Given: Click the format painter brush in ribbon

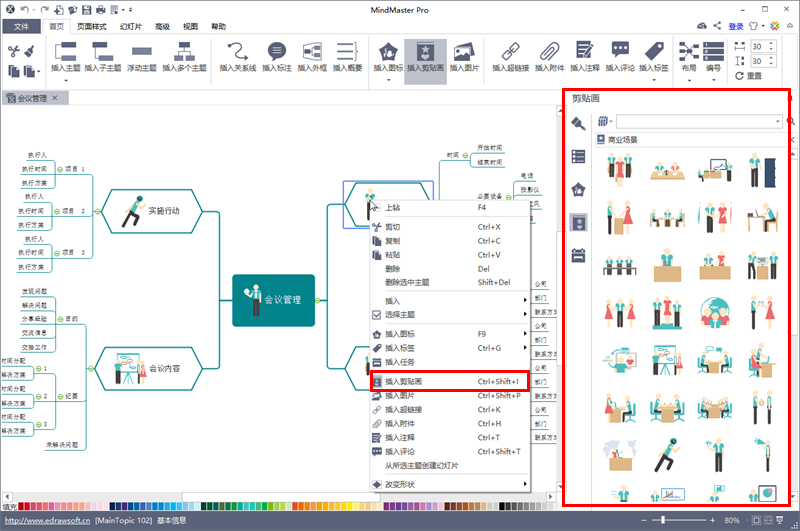Looking at the screenshot, I should pyautogui.click(x=30, y=50).
